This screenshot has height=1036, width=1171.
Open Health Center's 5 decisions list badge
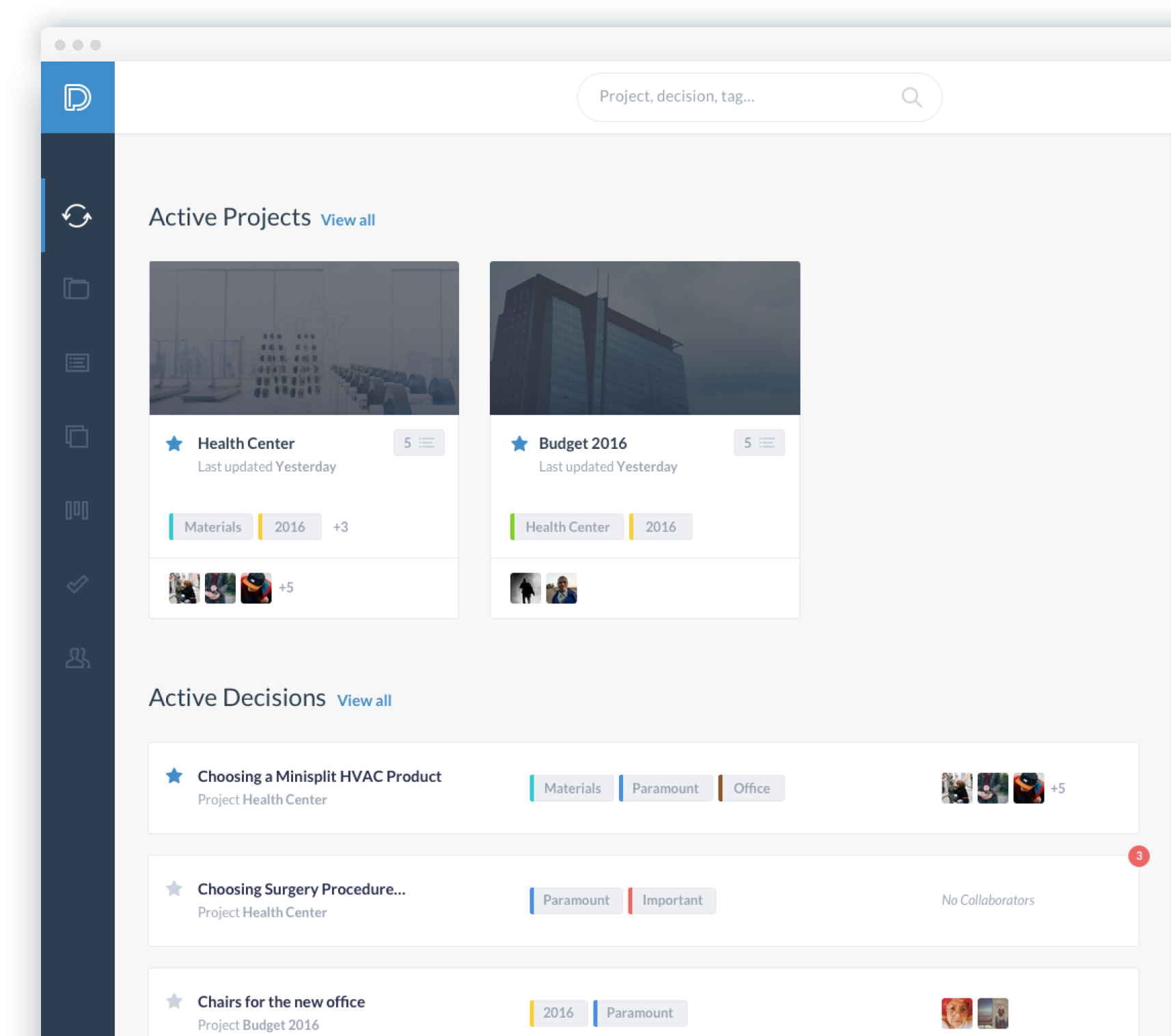(419, 443)
